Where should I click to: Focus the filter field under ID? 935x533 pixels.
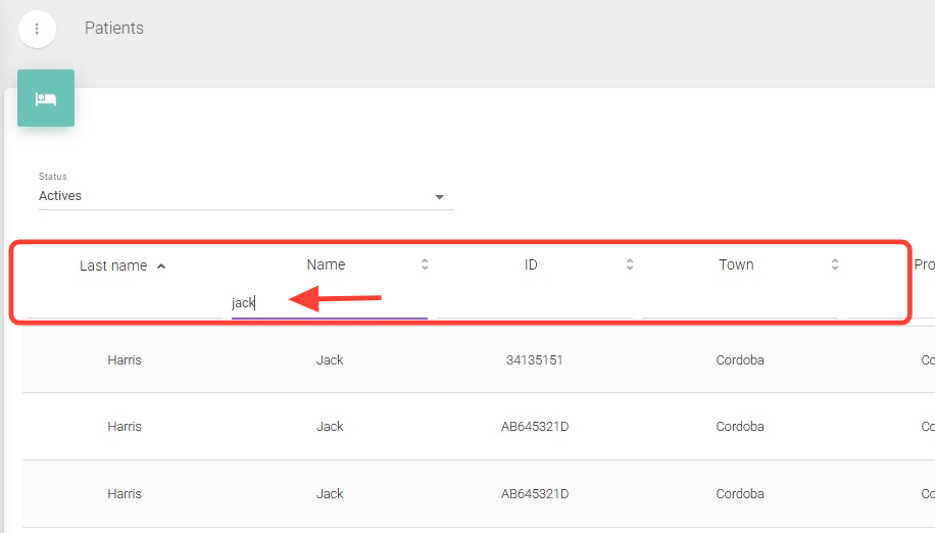coord(535,304)
